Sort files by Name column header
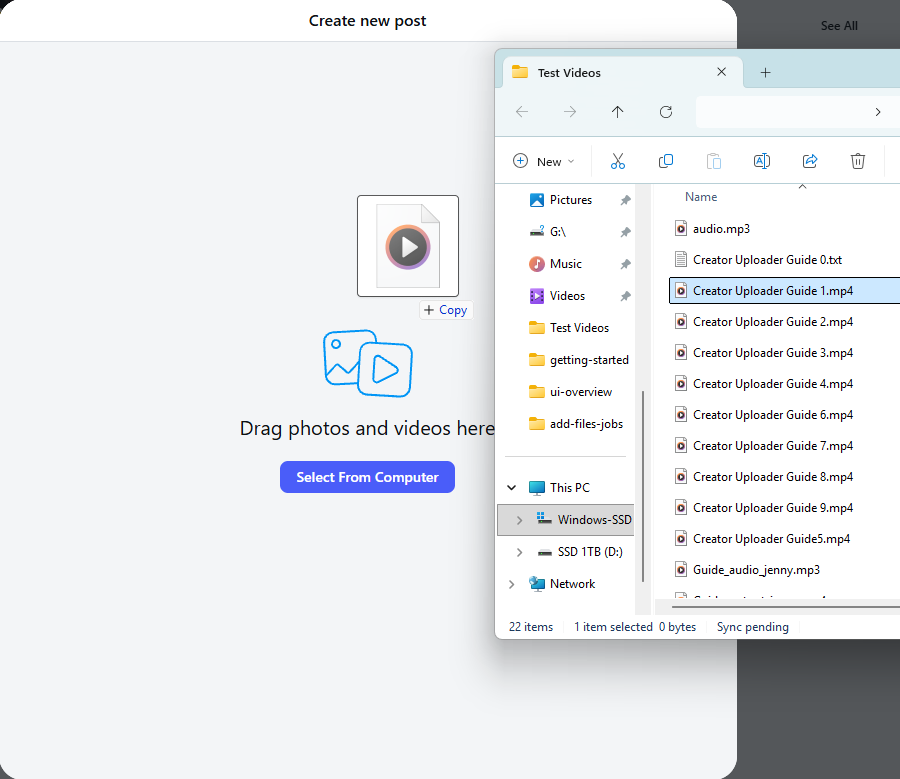This screenshot has height=779, width=900. point(701,197)
